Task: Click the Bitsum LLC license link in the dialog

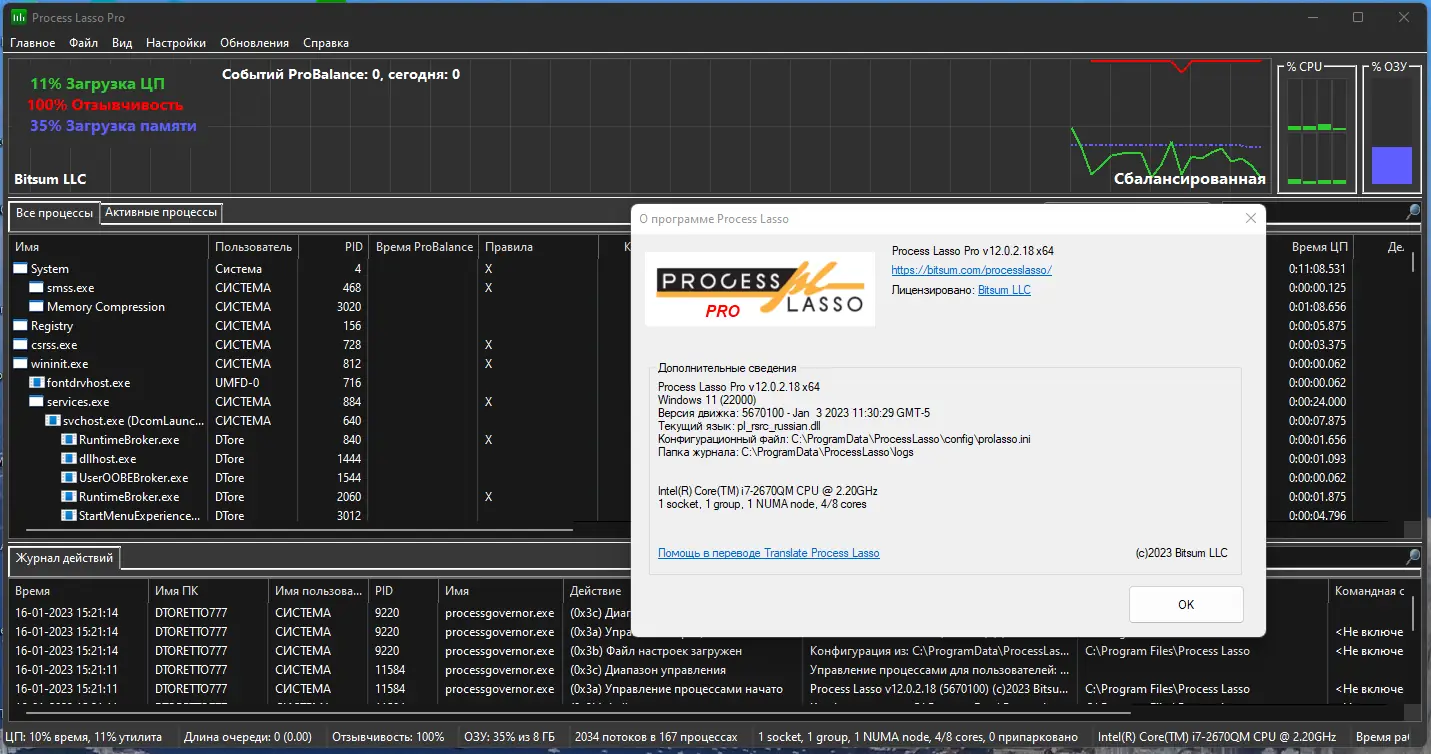Action: coord(1004,290)
